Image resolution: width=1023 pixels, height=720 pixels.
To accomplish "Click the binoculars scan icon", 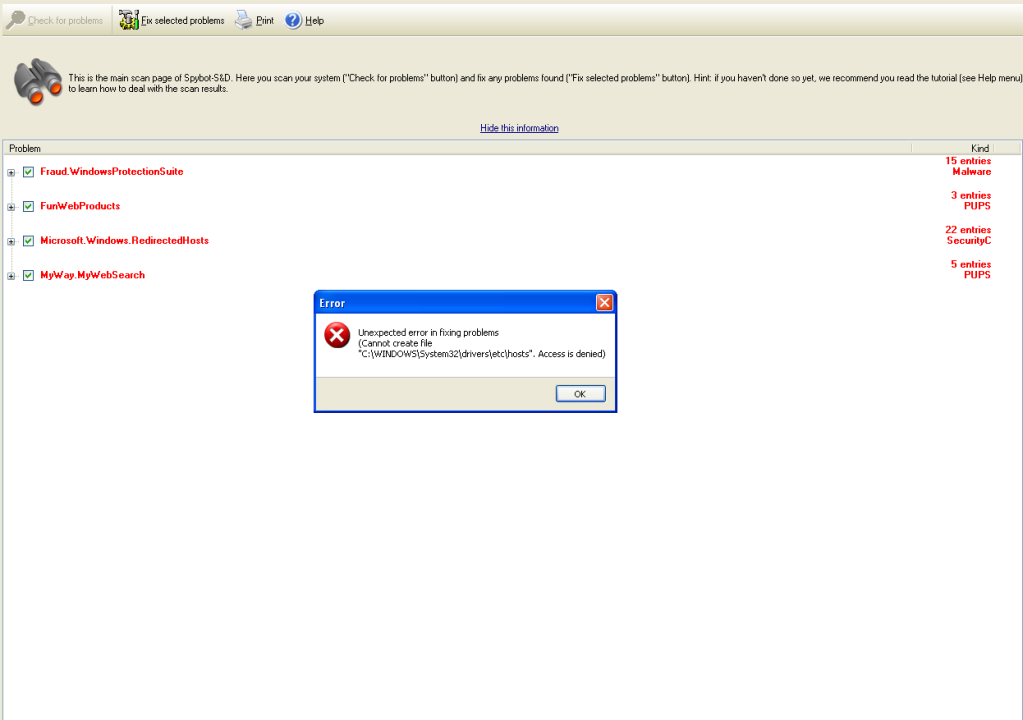I will [38, 82].
